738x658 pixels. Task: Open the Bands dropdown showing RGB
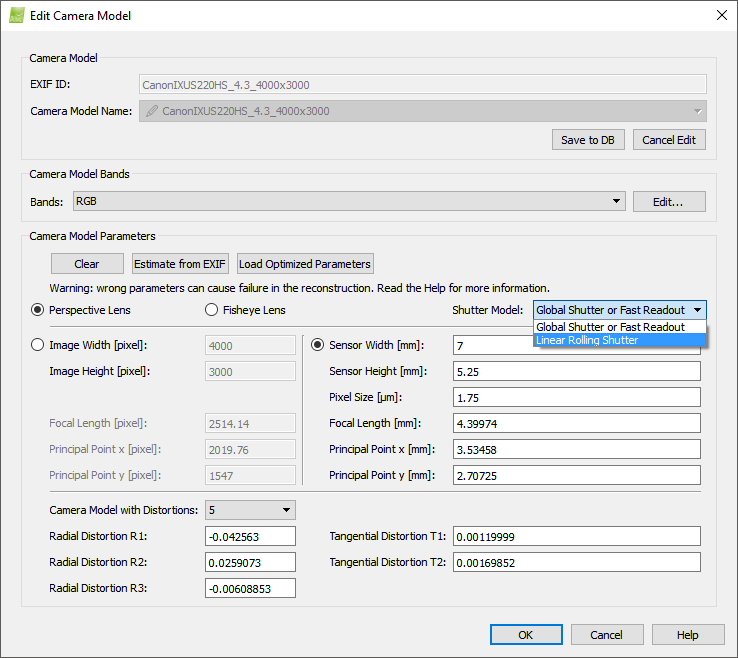(349, 202)
